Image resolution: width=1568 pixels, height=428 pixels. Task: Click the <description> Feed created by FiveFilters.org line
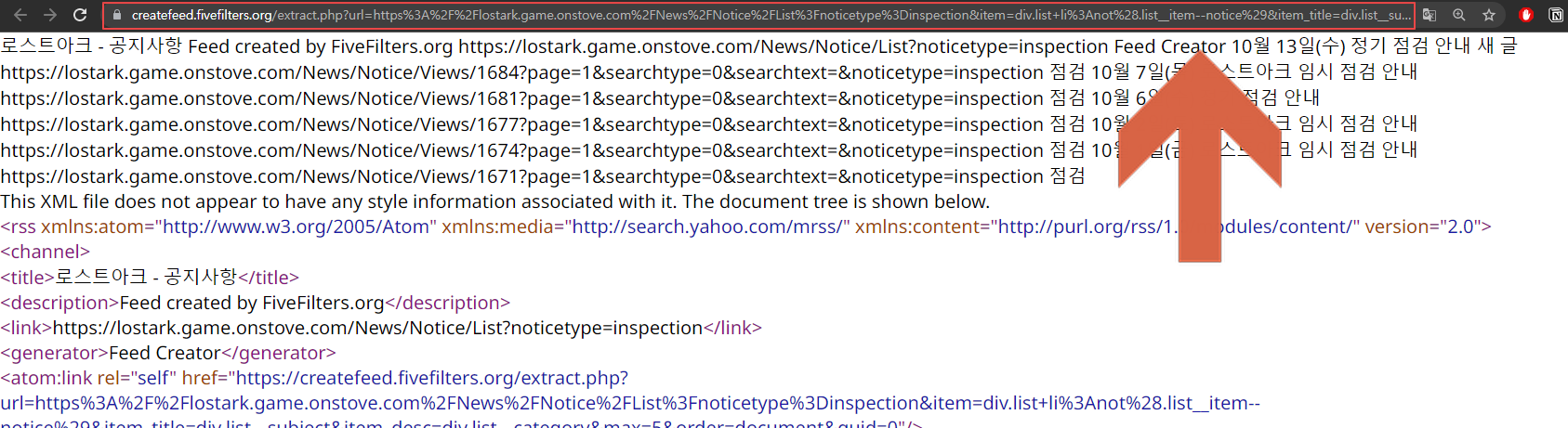click(x=255, y=303)
